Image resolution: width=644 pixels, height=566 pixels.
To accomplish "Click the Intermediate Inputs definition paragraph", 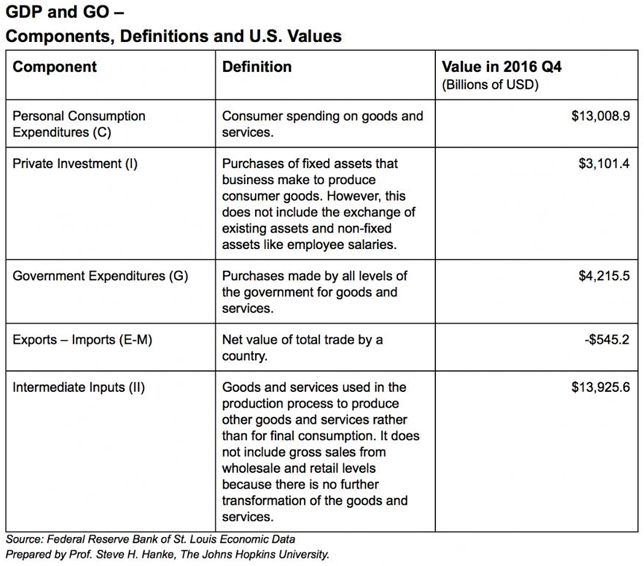I will [x=321, y=452].
